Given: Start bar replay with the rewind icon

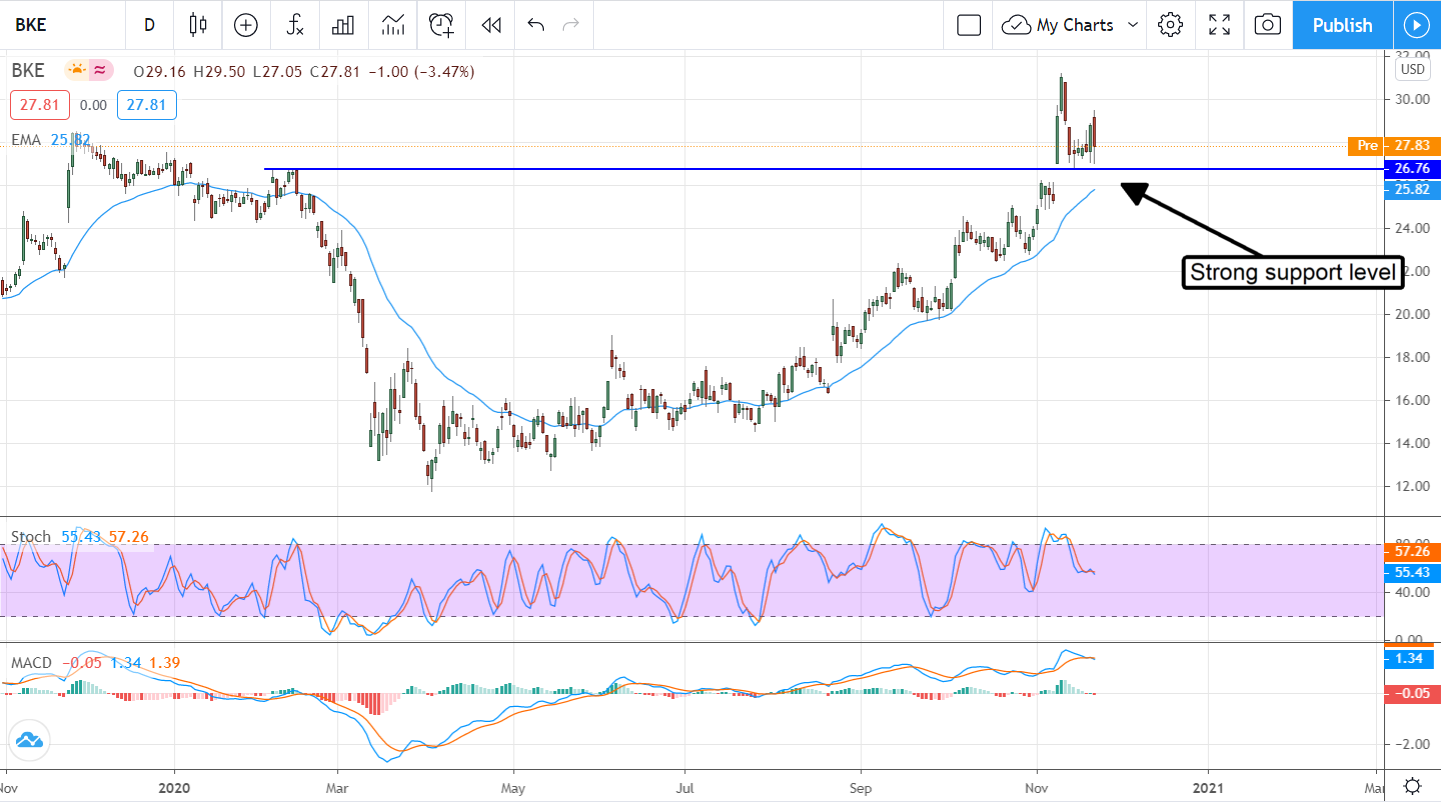Looking at the screenshot, I should coord(490,25).
